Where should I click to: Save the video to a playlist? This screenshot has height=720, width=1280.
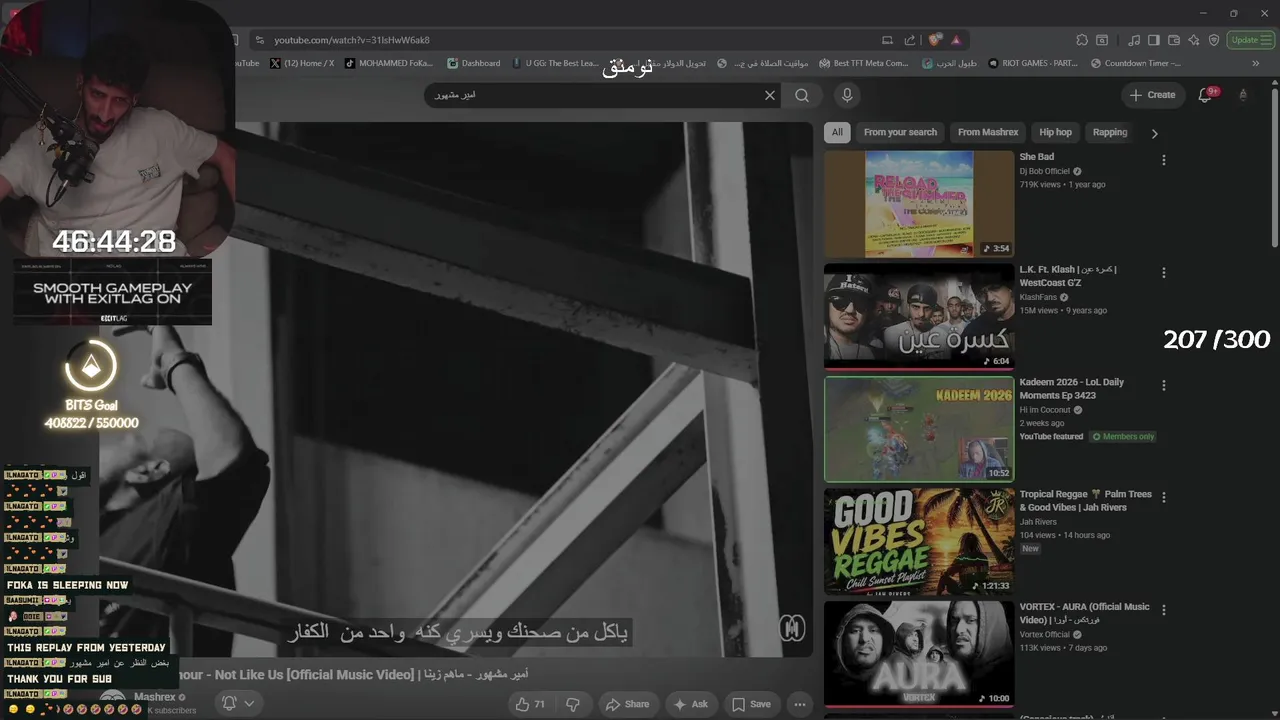coord(751,704)
